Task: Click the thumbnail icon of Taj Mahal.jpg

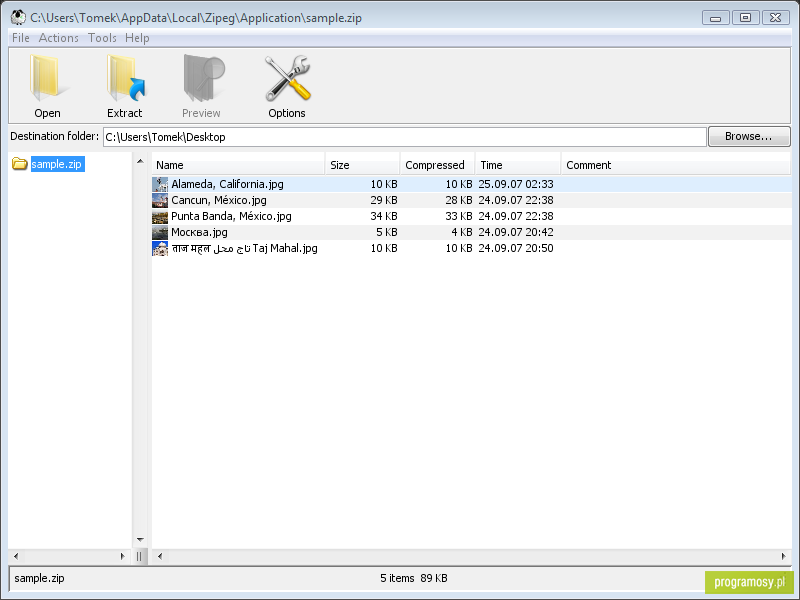Action: click(160, 248)
